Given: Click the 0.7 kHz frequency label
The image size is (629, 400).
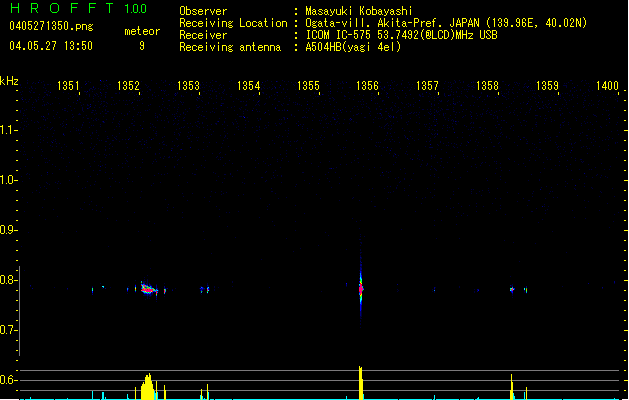Looking at the screenshot, I should 7,330.
